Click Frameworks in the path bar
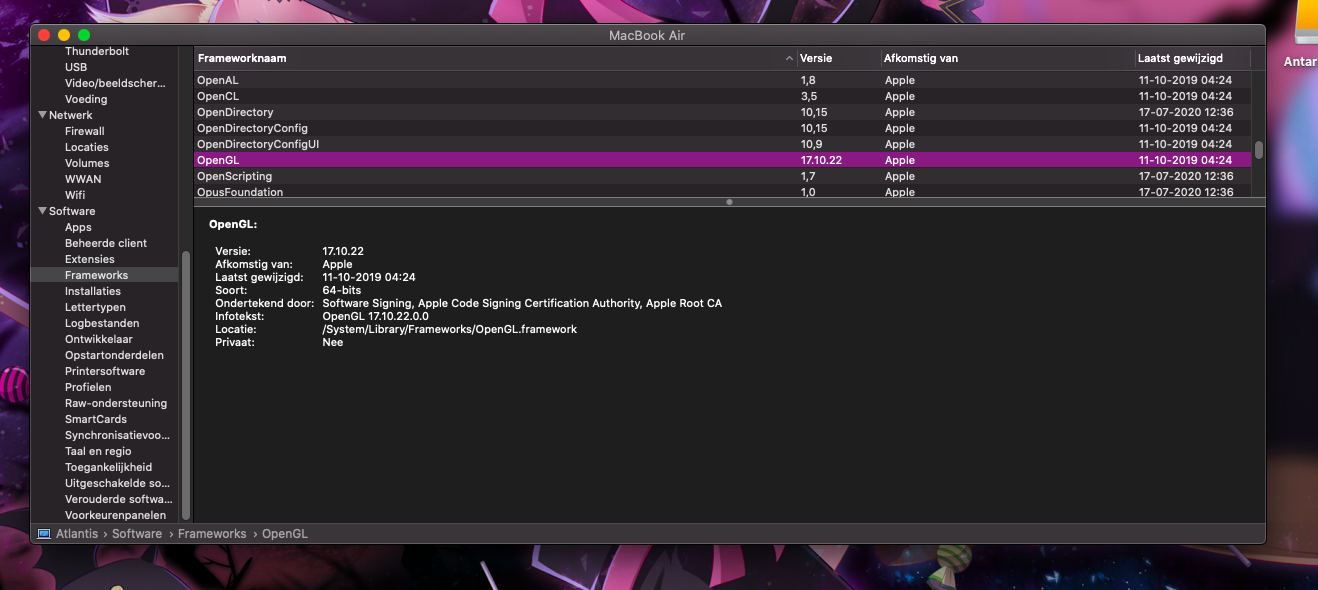The height and width of the screenshot is (590, 1318). pyautogui.click(x=212, y=534)
